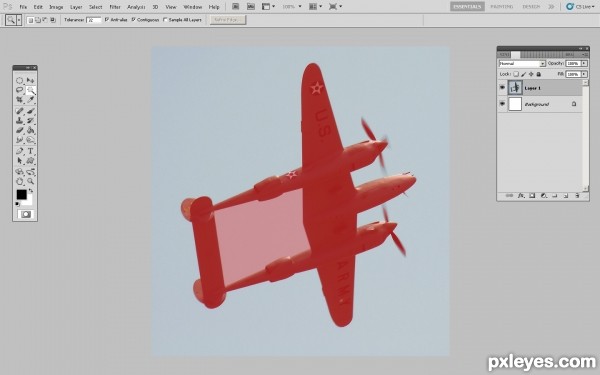Image resolution: width=600 pixels, height=375 pixels.
Task: Swap foreground and background colors
Action: click(x=31, y=190)
